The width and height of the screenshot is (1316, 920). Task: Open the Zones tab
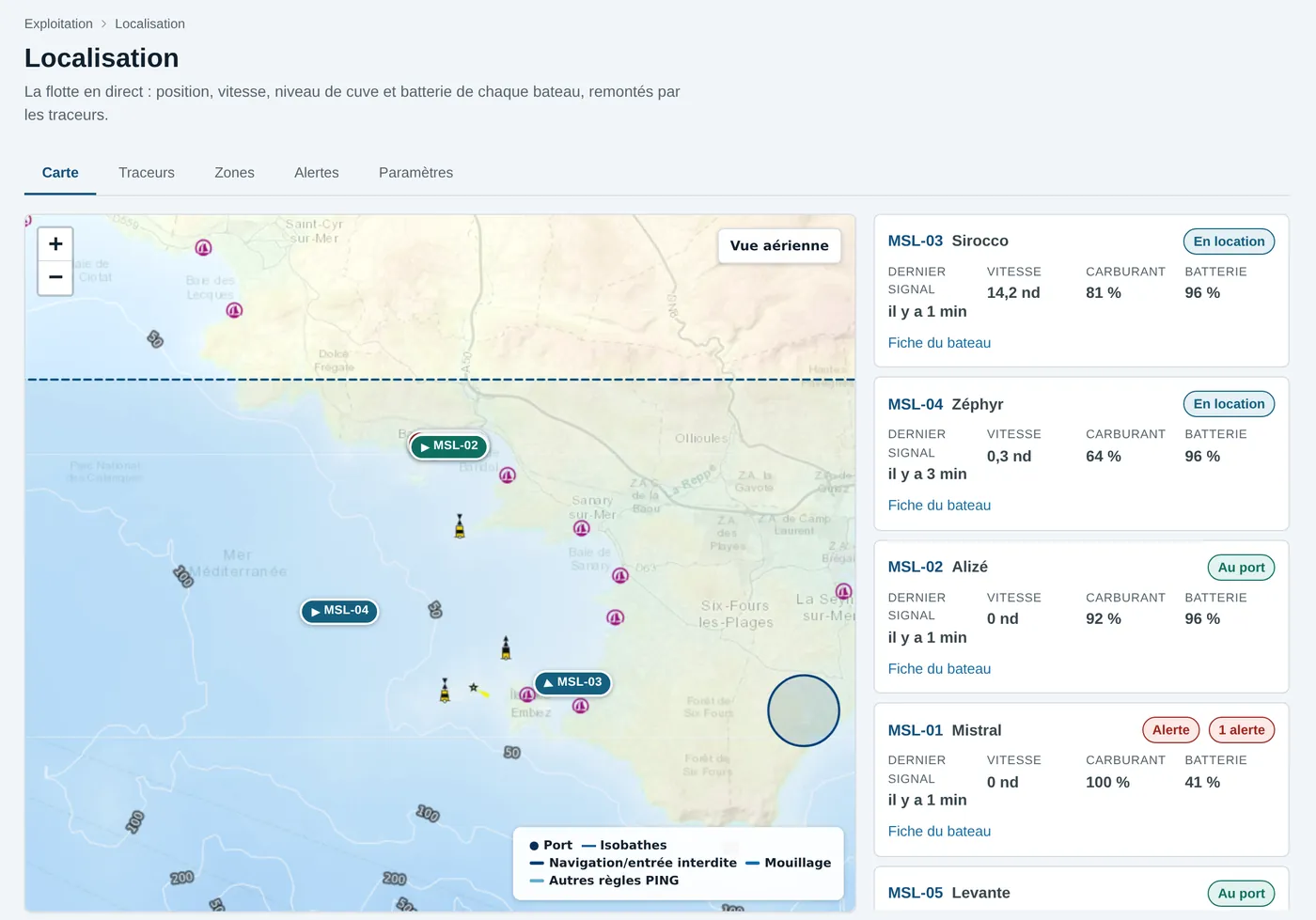[x=234, y=173]
